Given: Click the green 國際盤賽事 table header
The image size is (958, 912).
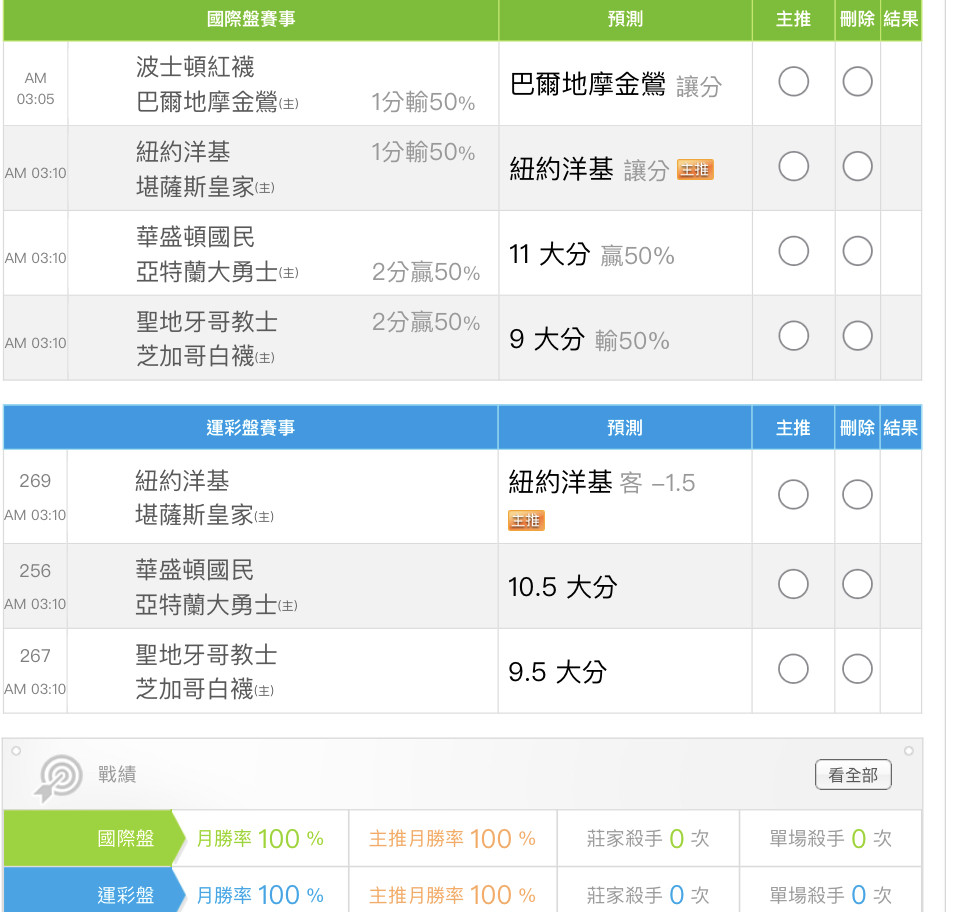Looking at the screenshot, I should point(251,19).
